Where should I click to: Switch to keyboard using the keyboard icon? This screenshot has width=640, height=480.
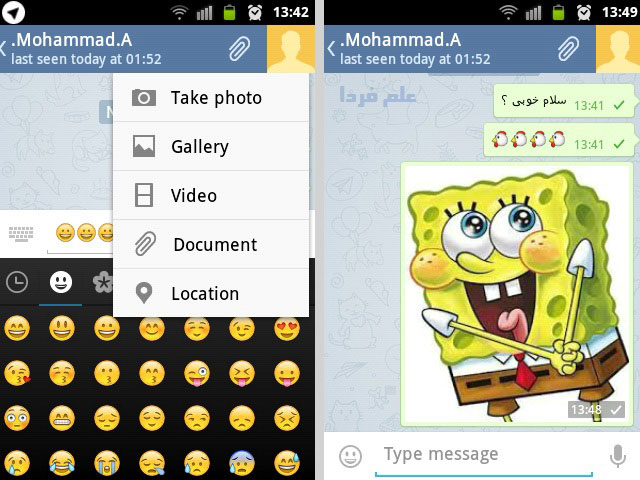pyautogui.click(x=21, y=234)
